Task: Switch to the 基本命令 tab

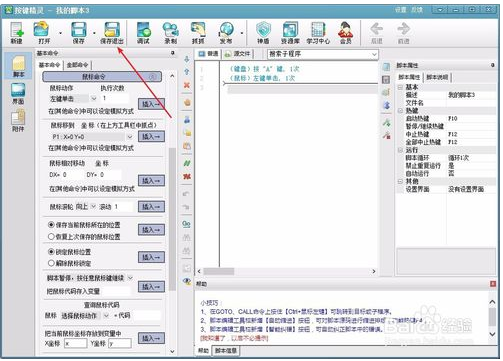Action: click(50, 65)
